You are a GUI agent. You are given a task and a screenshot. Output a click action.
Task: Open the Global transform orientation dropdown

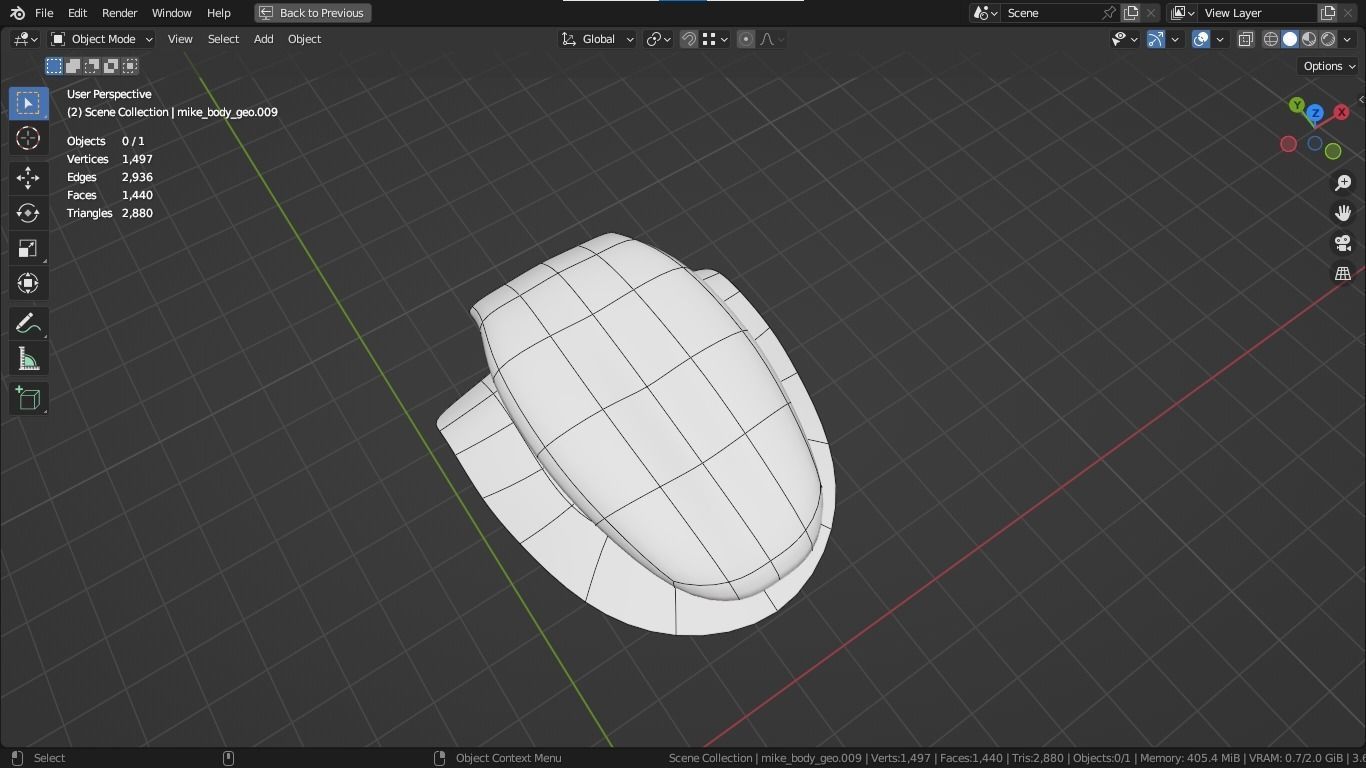coord(597,39)
